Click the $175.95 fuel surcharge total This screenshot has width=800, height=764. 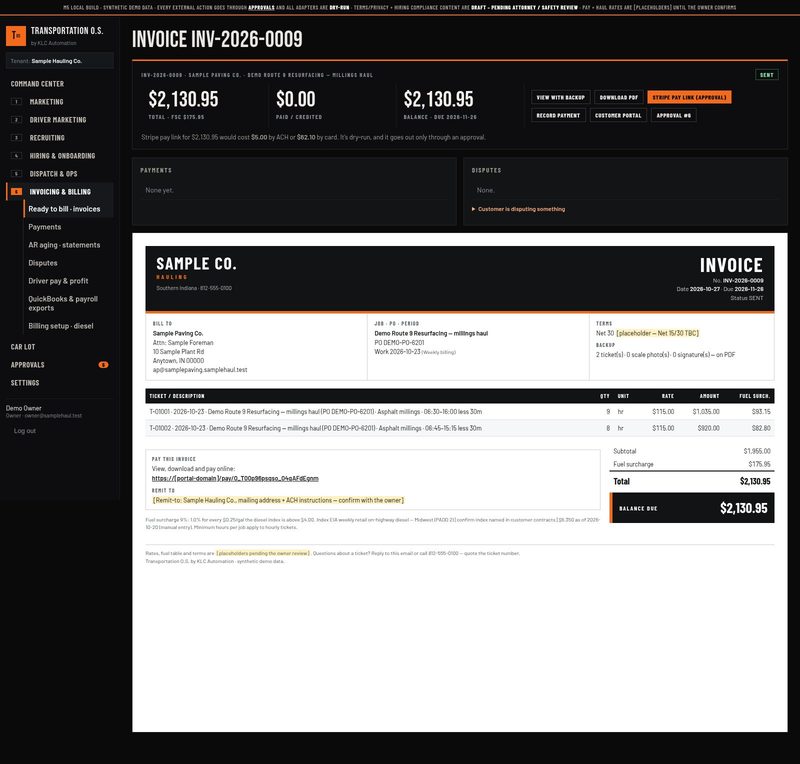[x=759, y=464]
